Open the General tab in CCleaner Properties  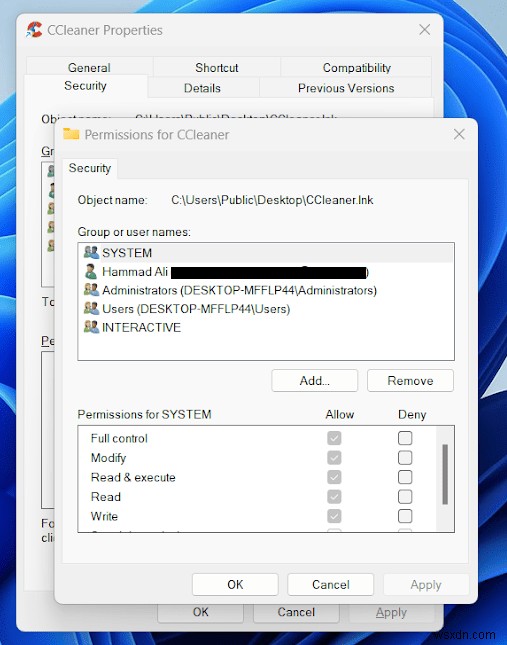89,67
